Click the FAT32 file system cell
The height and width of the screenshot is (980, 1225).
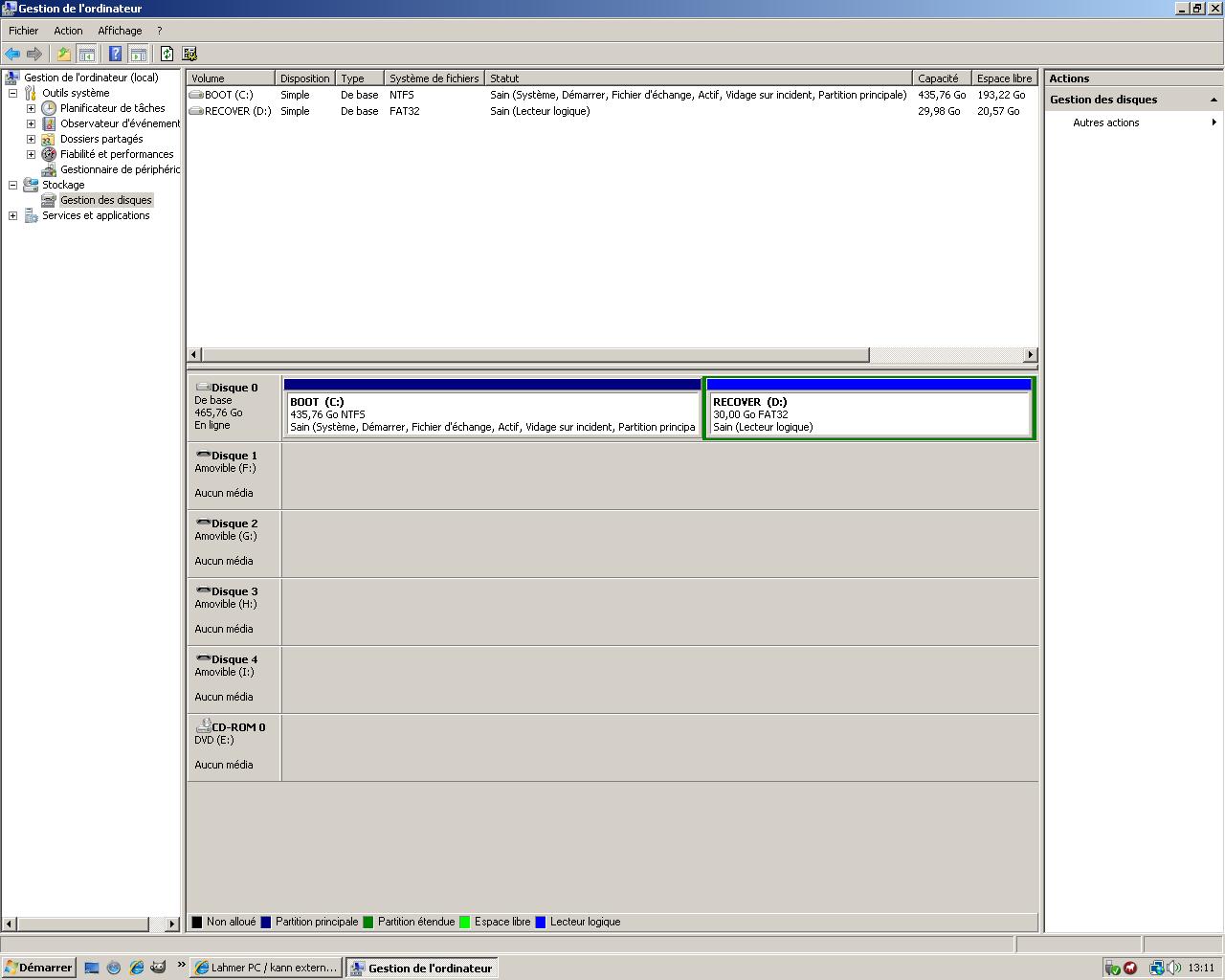coord(405,111)
